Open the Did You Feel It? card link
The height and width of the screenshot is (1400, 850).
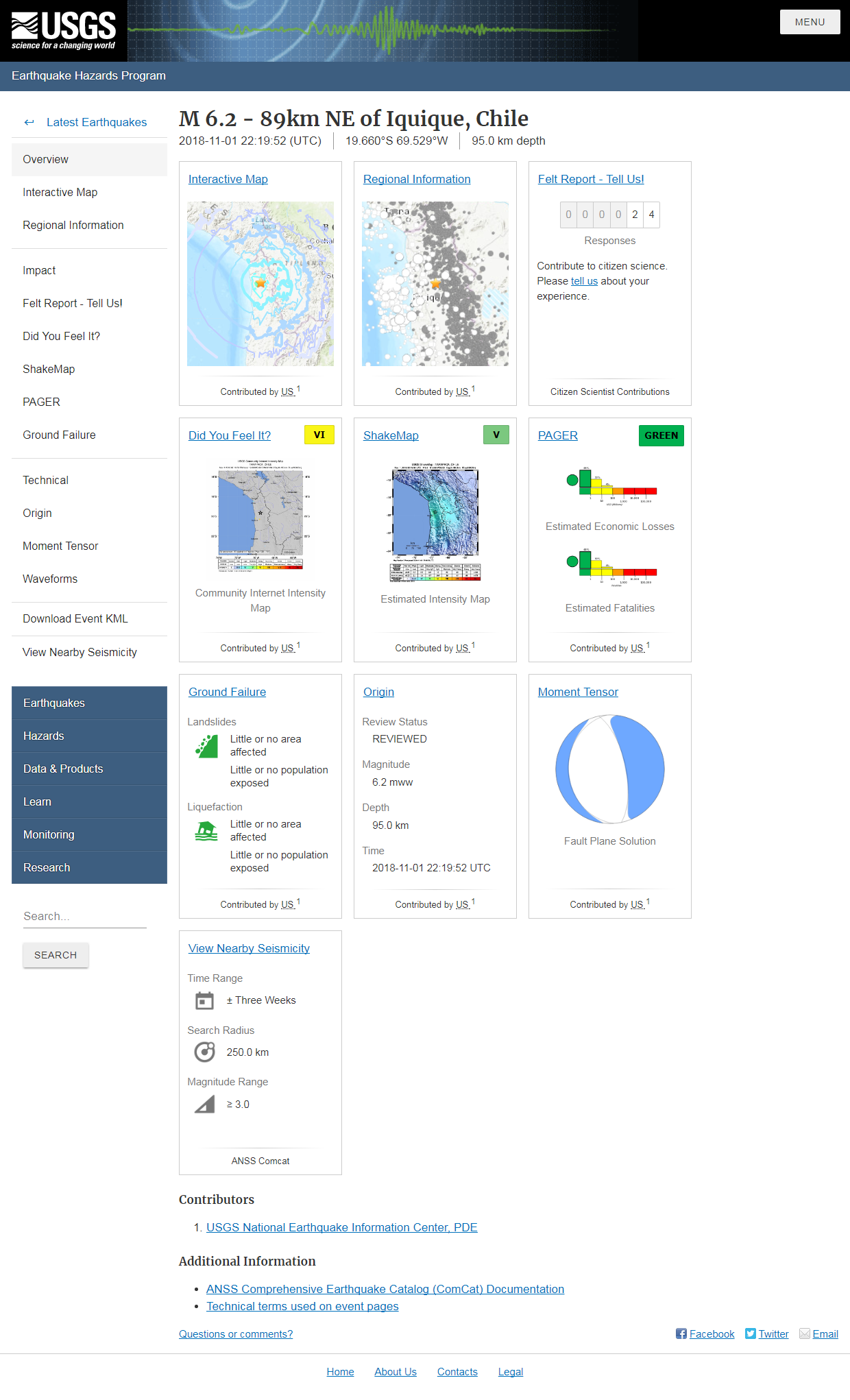[x=230, y=435]
